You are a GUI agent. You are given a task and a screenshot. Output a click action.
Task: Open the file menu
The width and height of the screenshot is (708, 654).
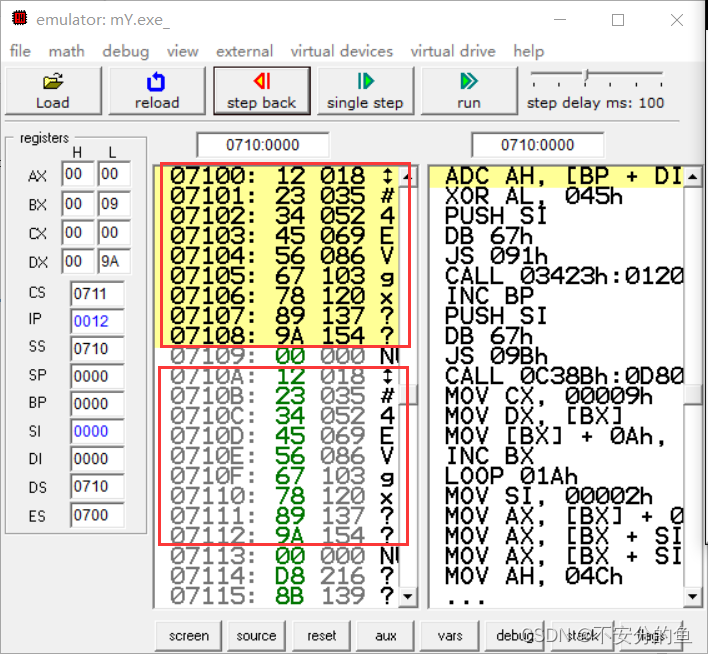point(20,51)
